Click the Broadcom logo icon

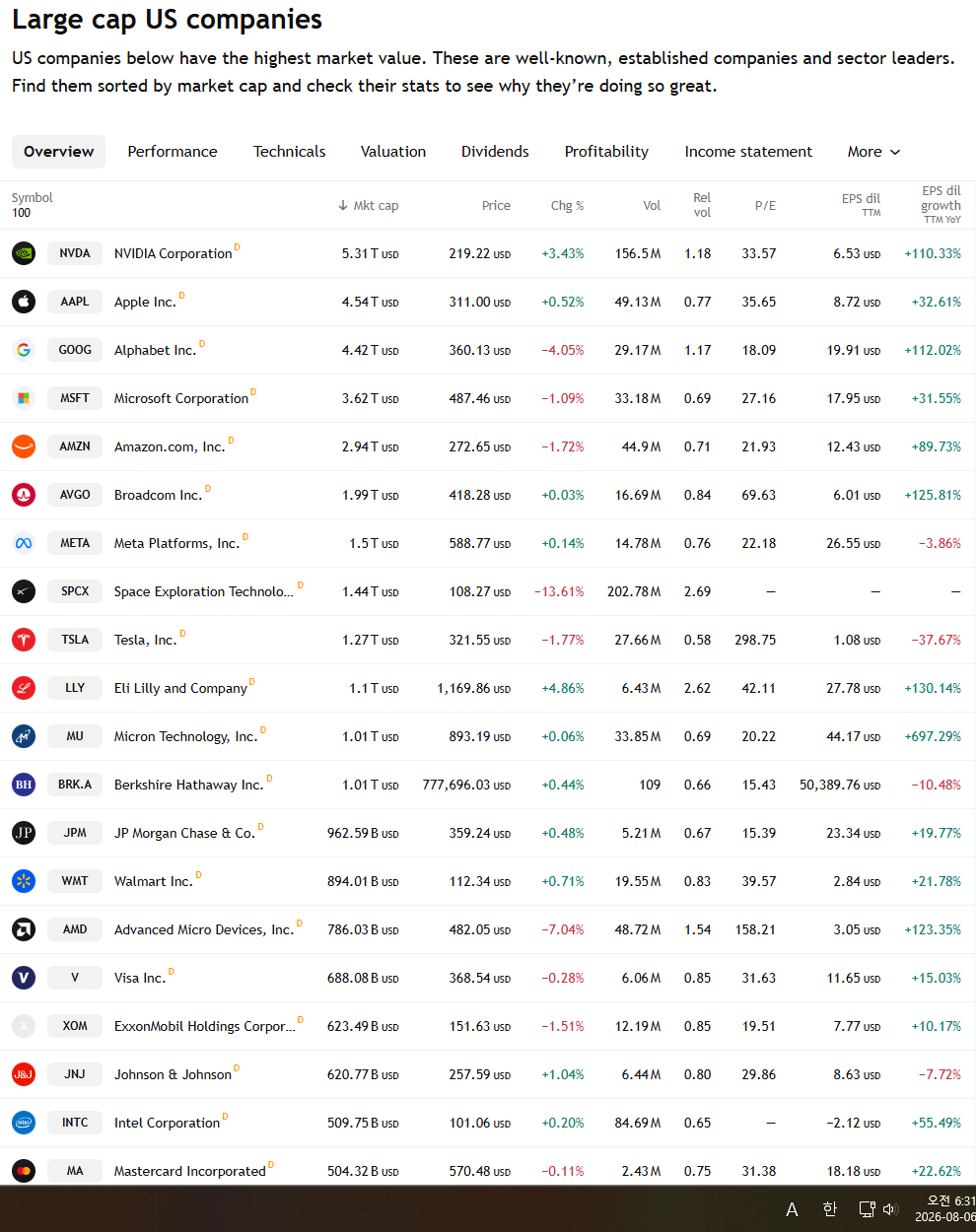[24, 495]
